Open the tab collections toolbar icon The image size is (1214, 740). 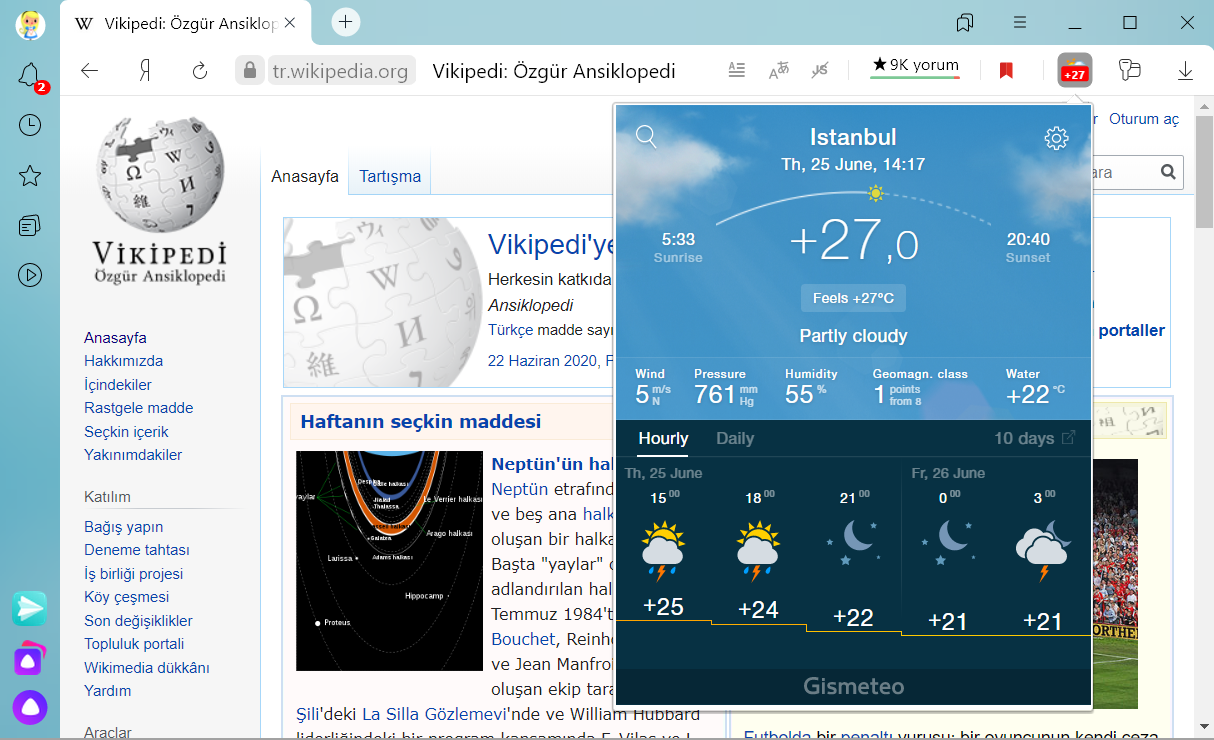tap(965, 22)
